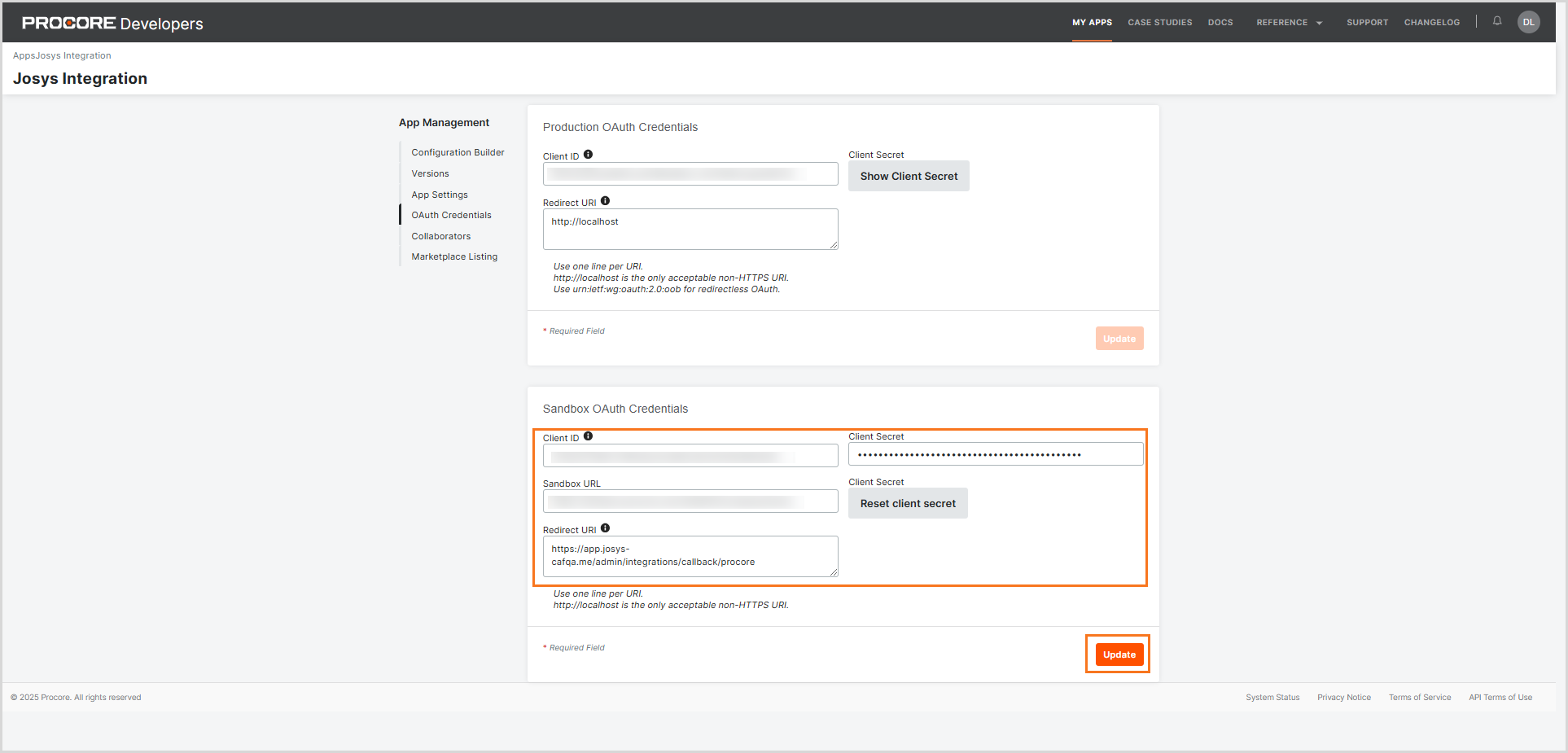The image size is (1568, 753).
Task: Open Changelog in the top navigation
Action: [1432, 23]
